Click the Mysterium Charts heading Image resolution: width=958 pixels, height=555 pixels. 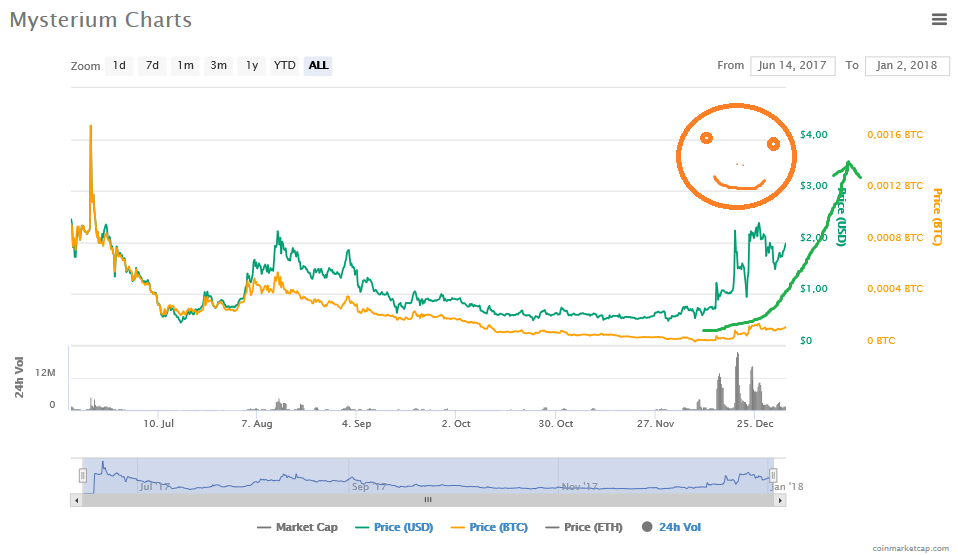click(x=101, y=20)
